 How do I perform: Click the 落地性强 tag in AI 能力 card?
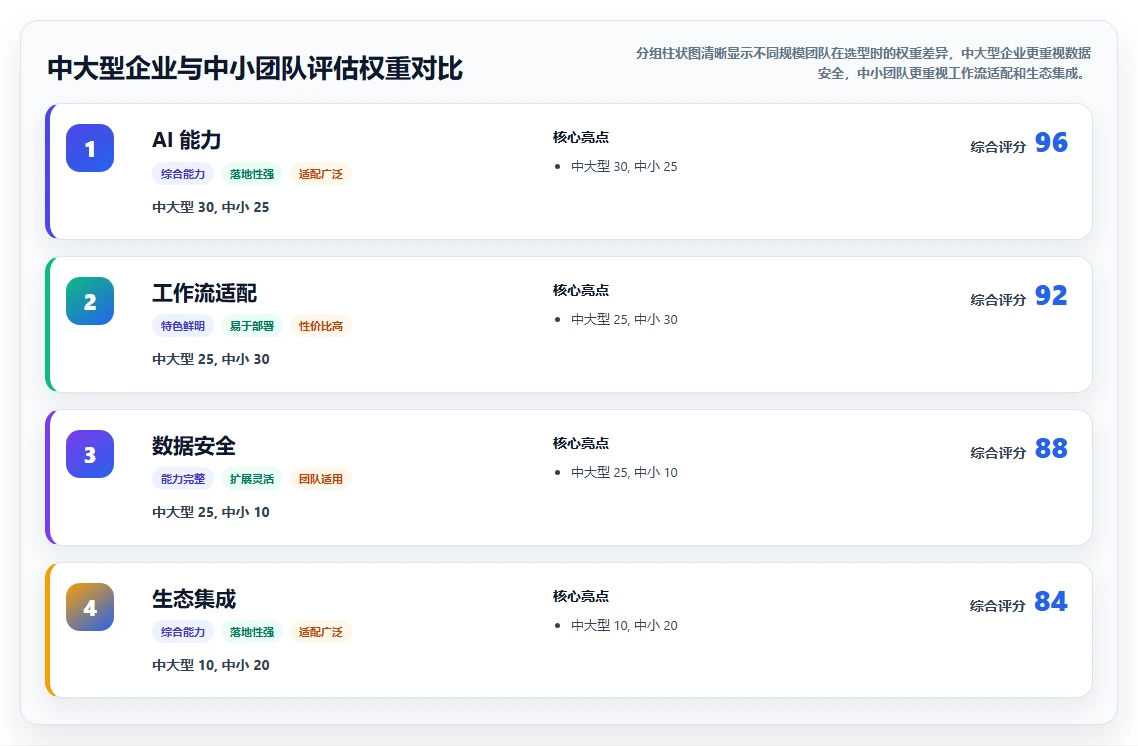pyautogui.click(x=252, y=174)
